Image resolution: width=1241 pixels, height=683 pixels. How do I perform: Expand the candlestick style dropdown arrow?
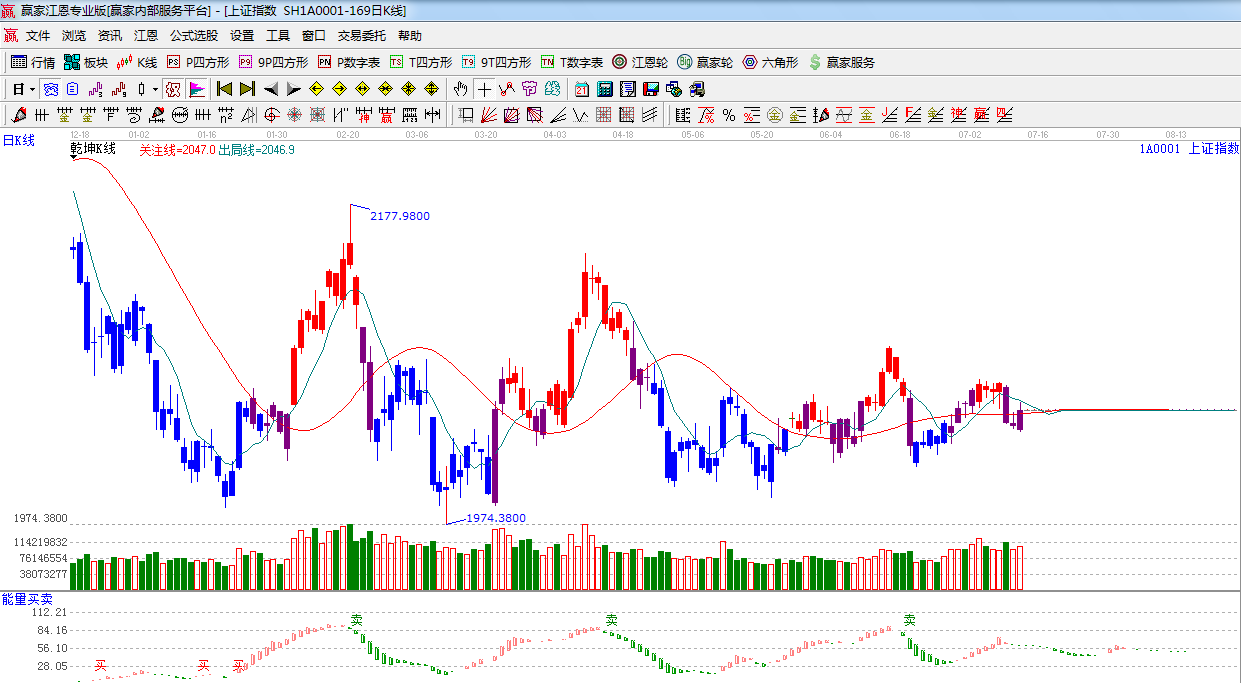(155, 89)
